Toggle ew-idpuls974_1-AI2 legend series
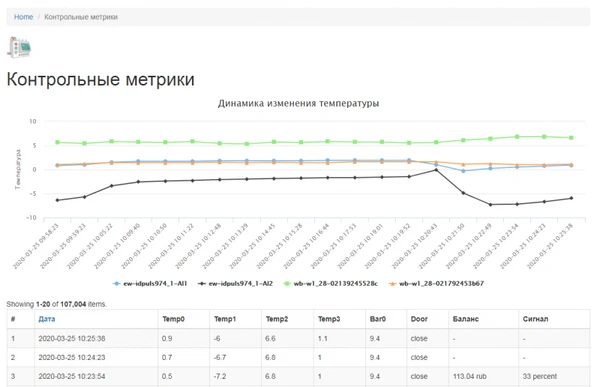 click(236, 284)
